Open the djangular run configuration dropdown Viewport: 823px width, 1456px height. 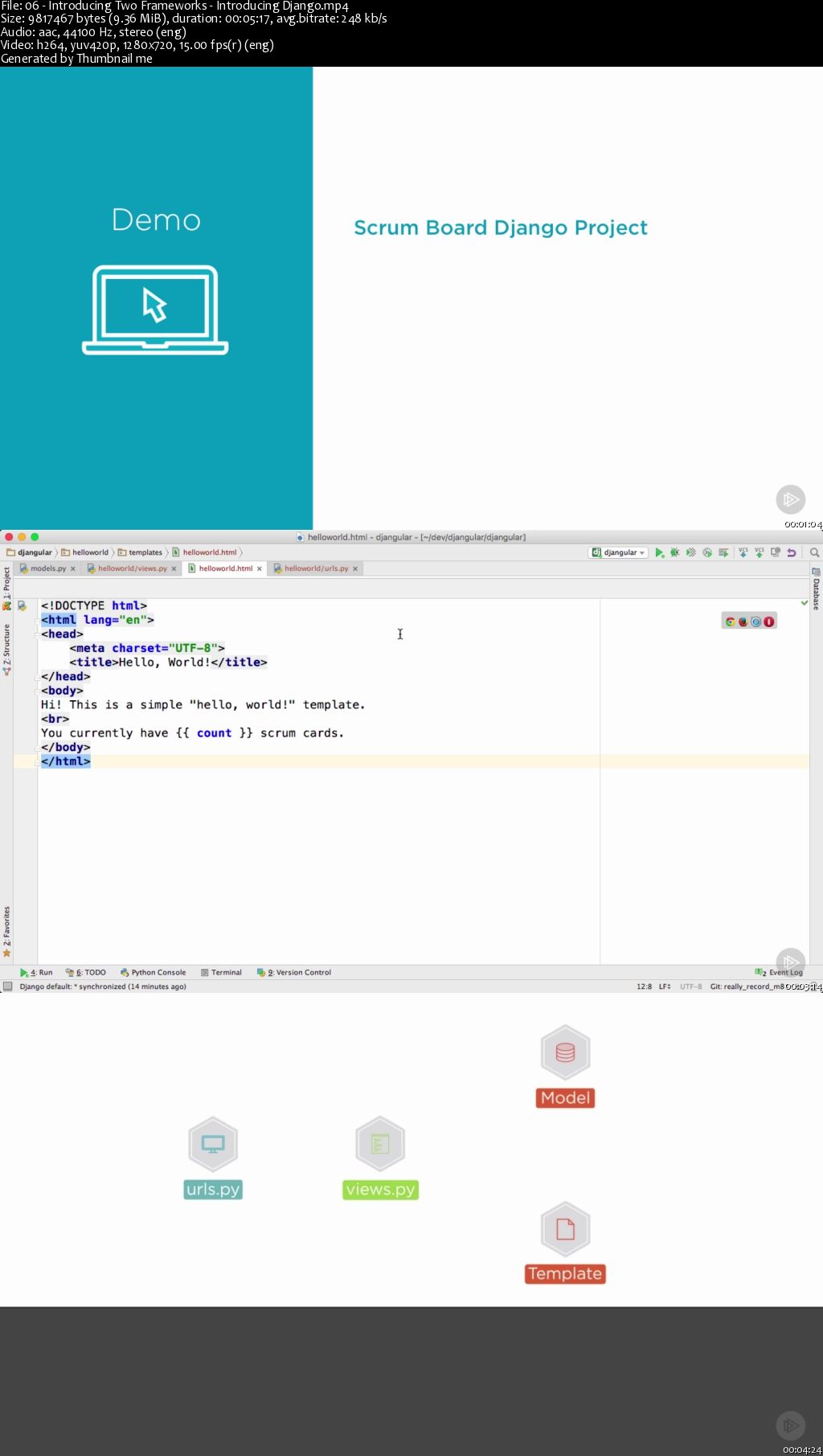pos(619,552)
